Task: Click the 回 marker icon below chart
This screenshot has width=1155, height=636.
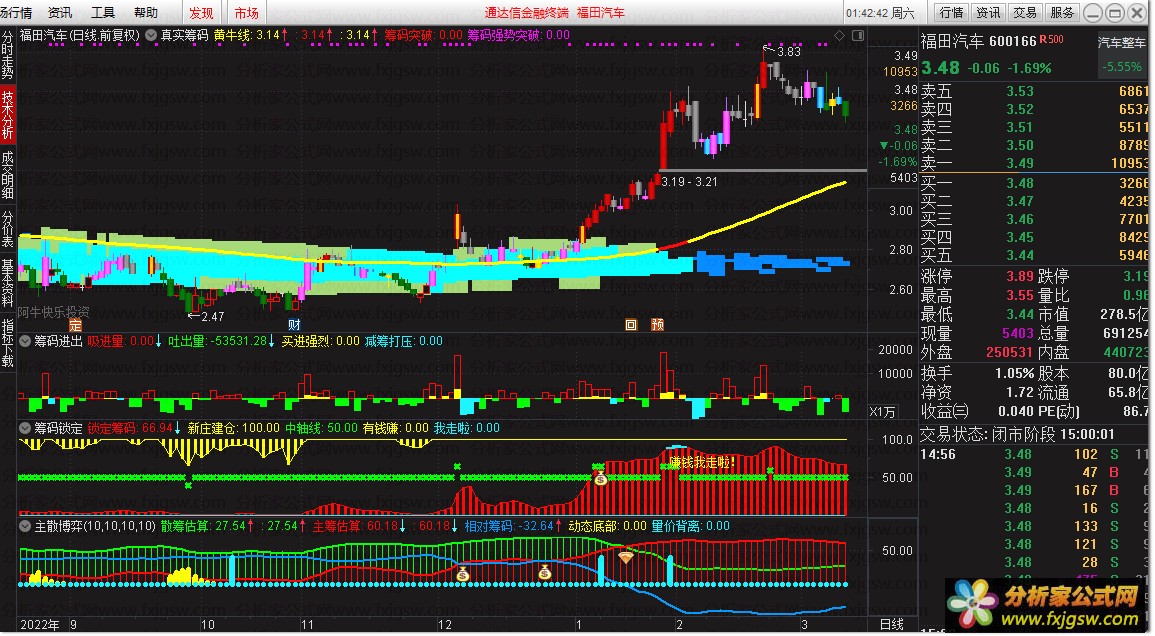Action: point(631,325)
